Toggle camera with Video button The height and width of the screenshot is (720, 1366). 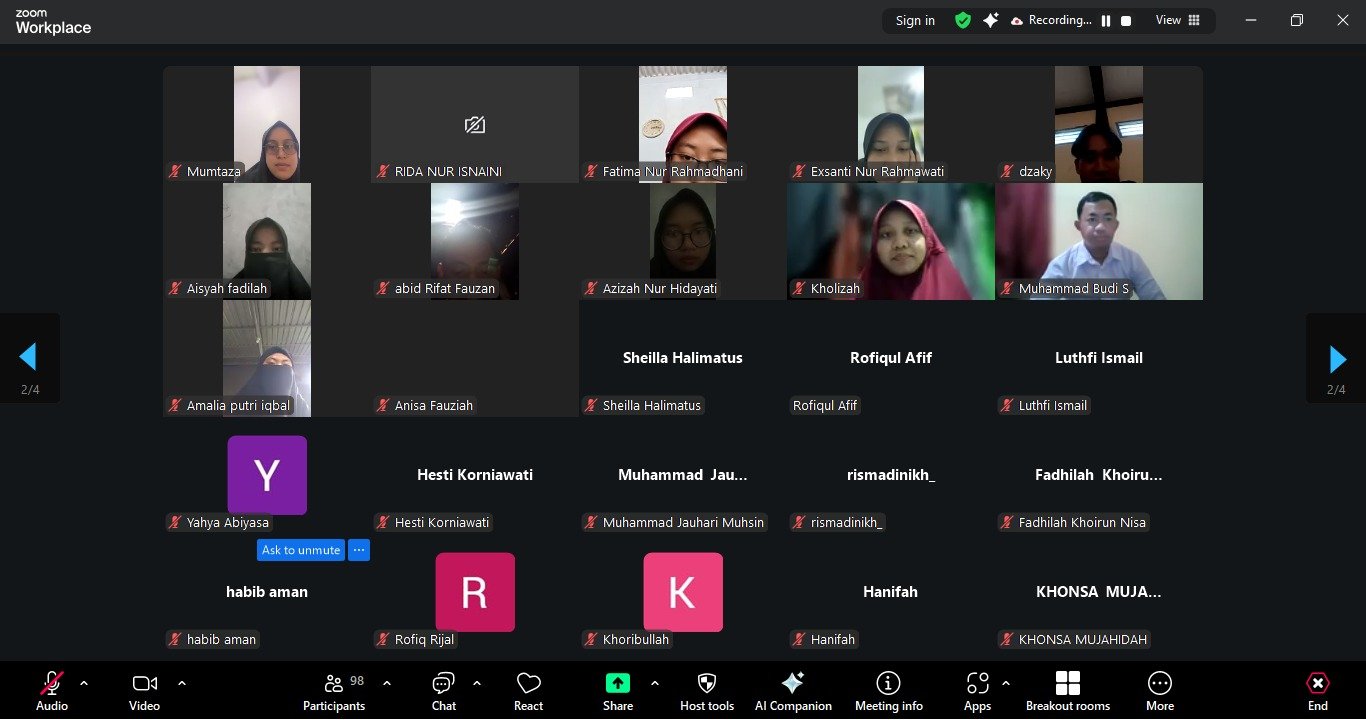(x=144, y=690)
